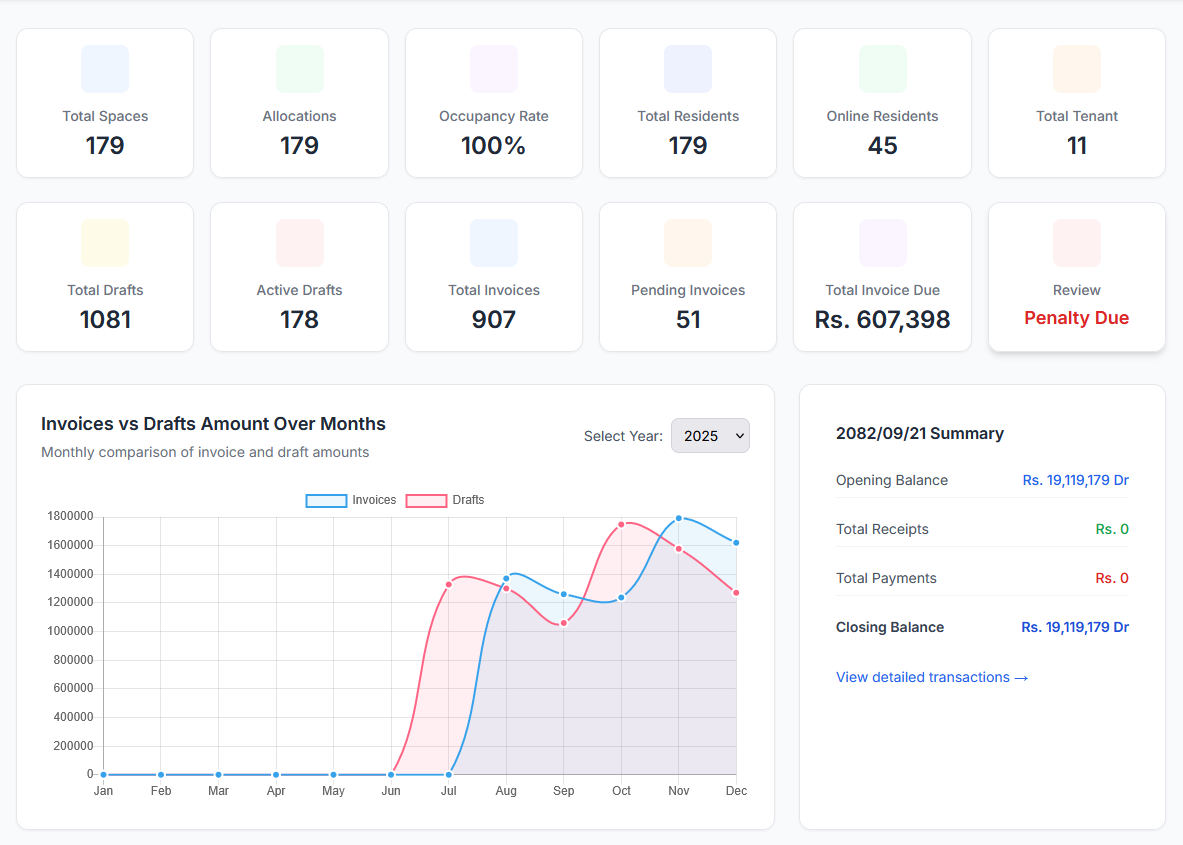Select the Review card
1183x845 pixels.
point(1076,277)
